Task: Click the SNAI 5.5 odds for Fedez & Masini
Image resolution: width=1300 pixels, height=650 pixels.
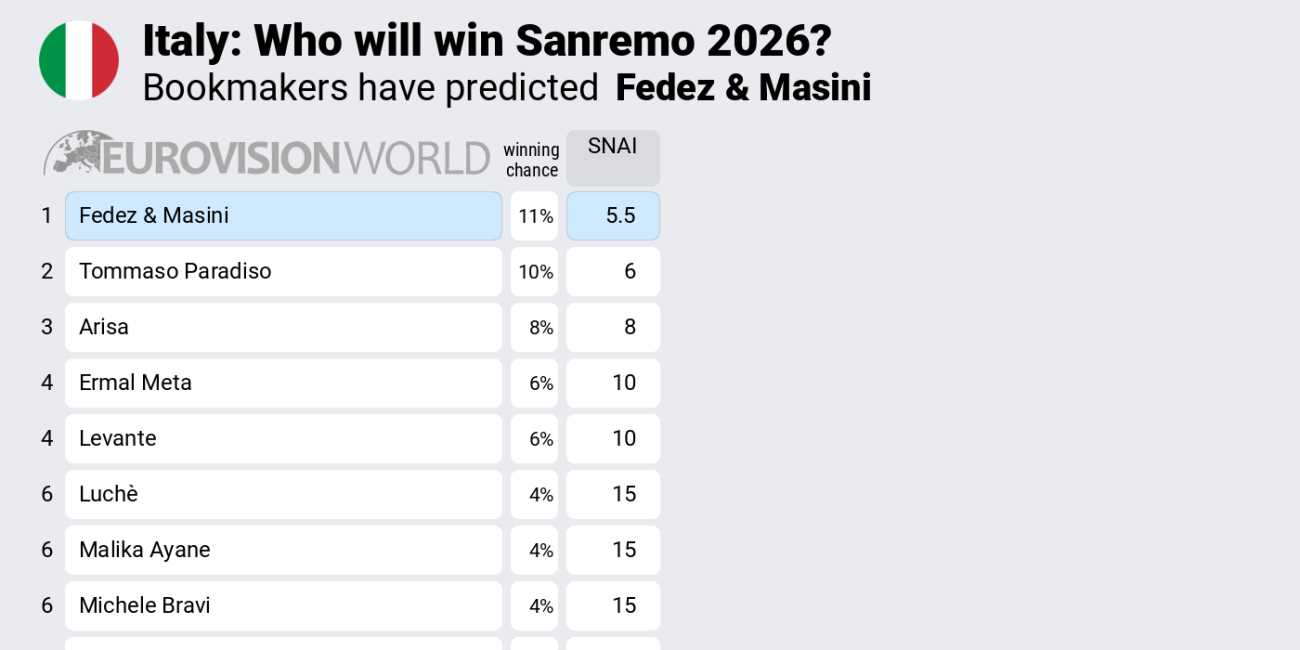Action: 613,216
